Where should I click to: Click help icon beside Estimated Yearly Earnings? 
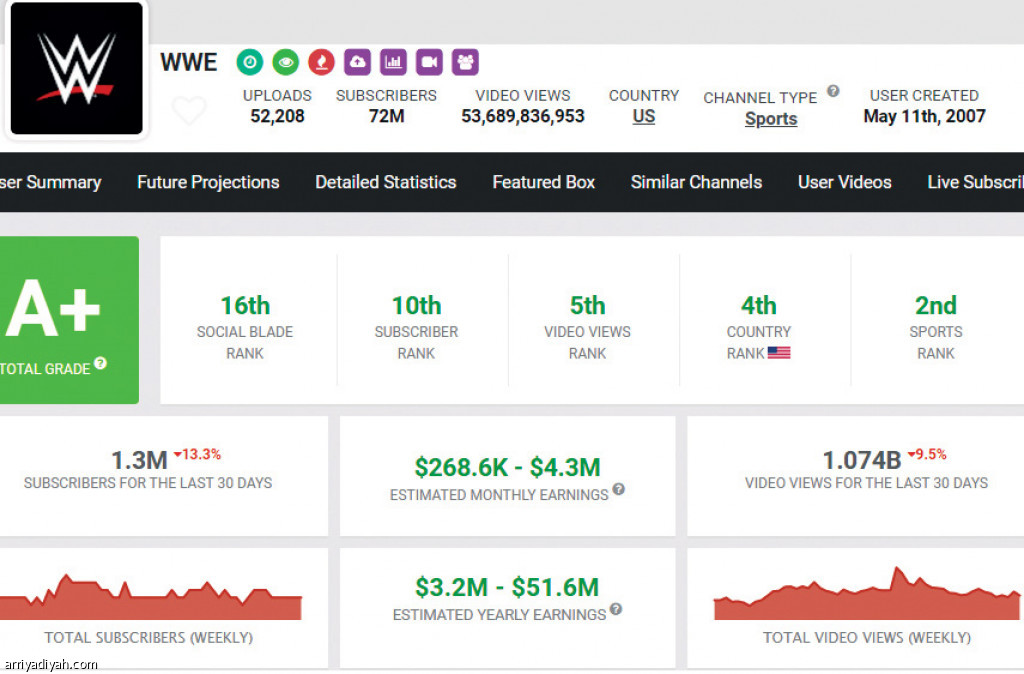coord(616,609)
